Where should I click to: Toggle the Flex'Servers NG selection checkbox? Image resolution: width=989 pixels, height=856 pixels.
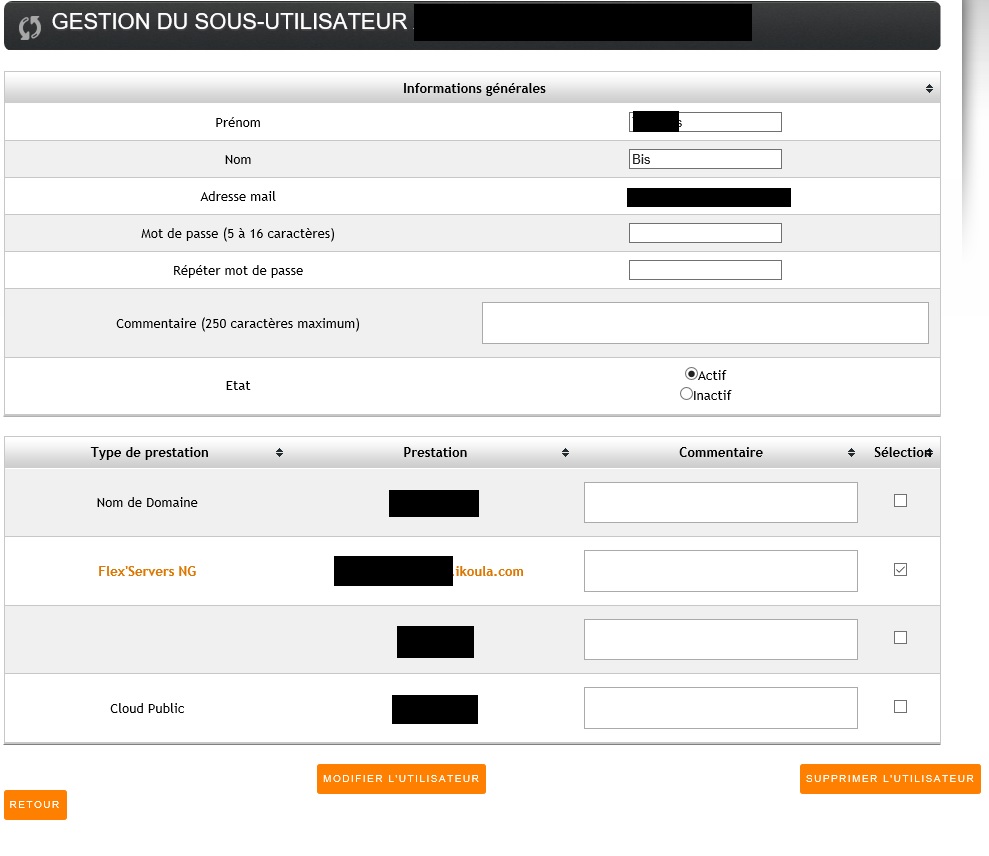pyautogui.click(x=900, y=570)
